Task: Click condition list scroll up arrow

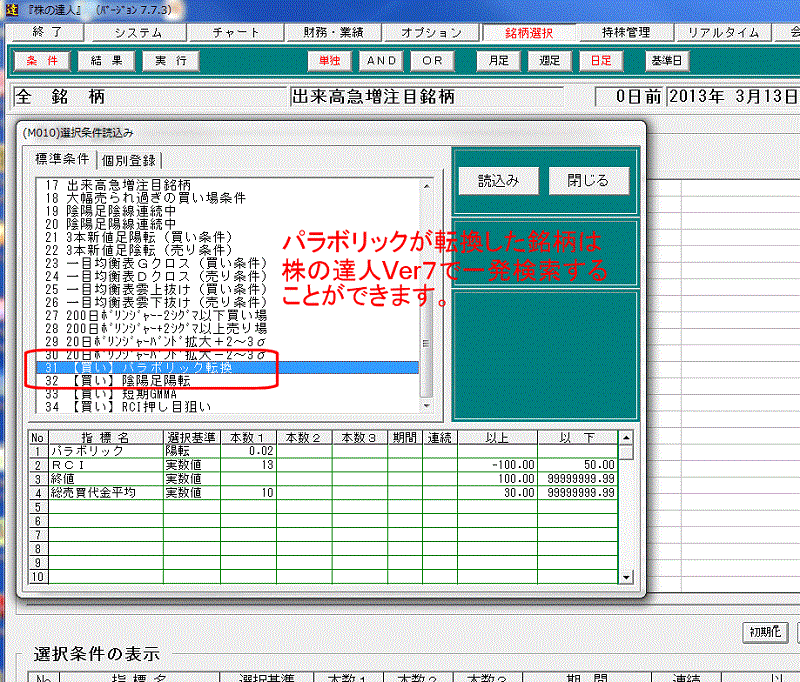Action: pyautogui.click(x=427, y=186)
